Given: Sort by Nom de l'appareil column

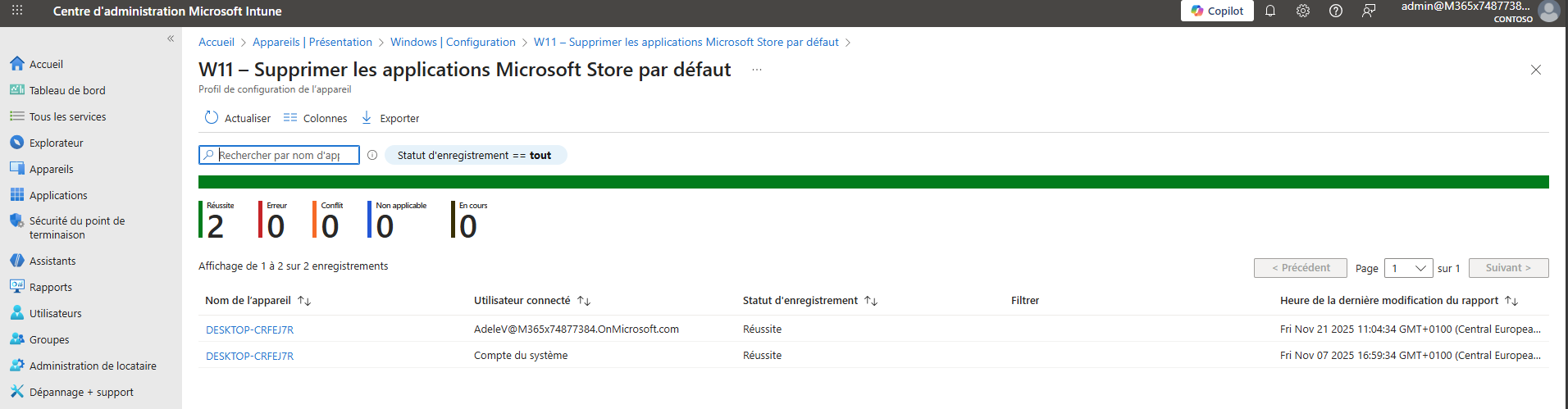Looking at the screenshot, I should [x=258, y=301].
